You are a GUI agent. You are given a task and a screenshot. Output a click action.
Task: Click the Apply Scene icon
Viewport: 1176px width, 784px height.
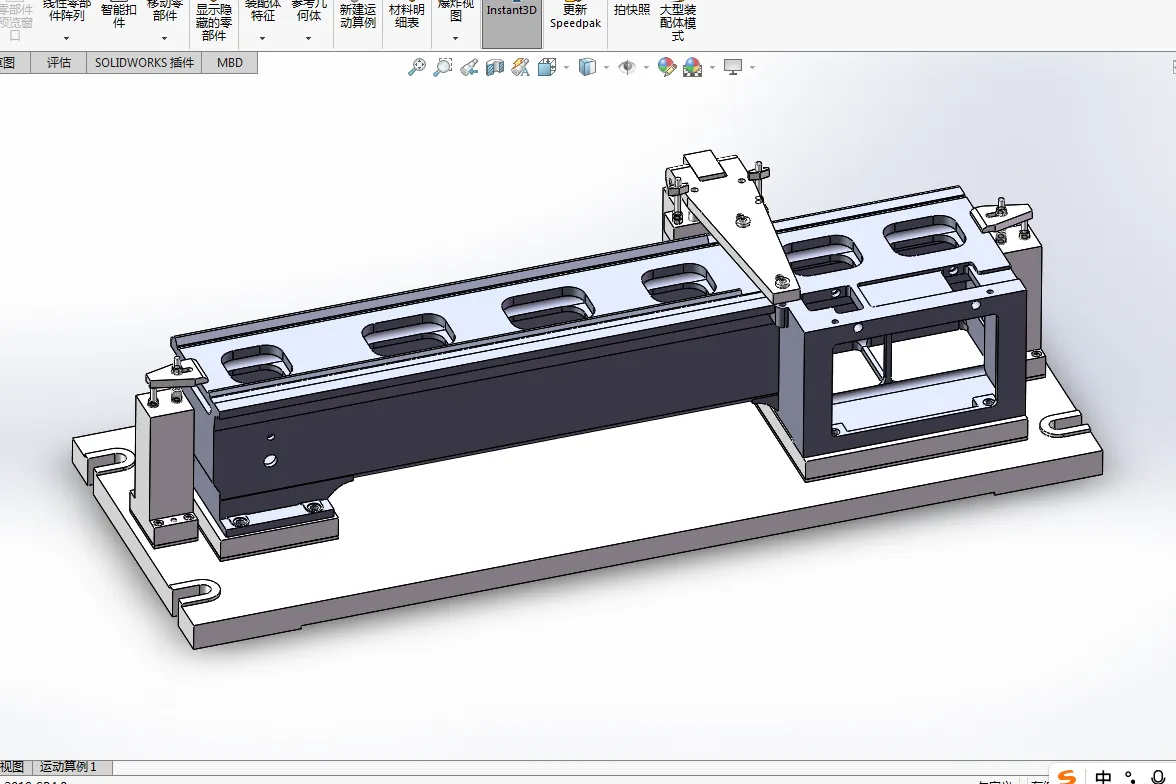coord(693,68)
